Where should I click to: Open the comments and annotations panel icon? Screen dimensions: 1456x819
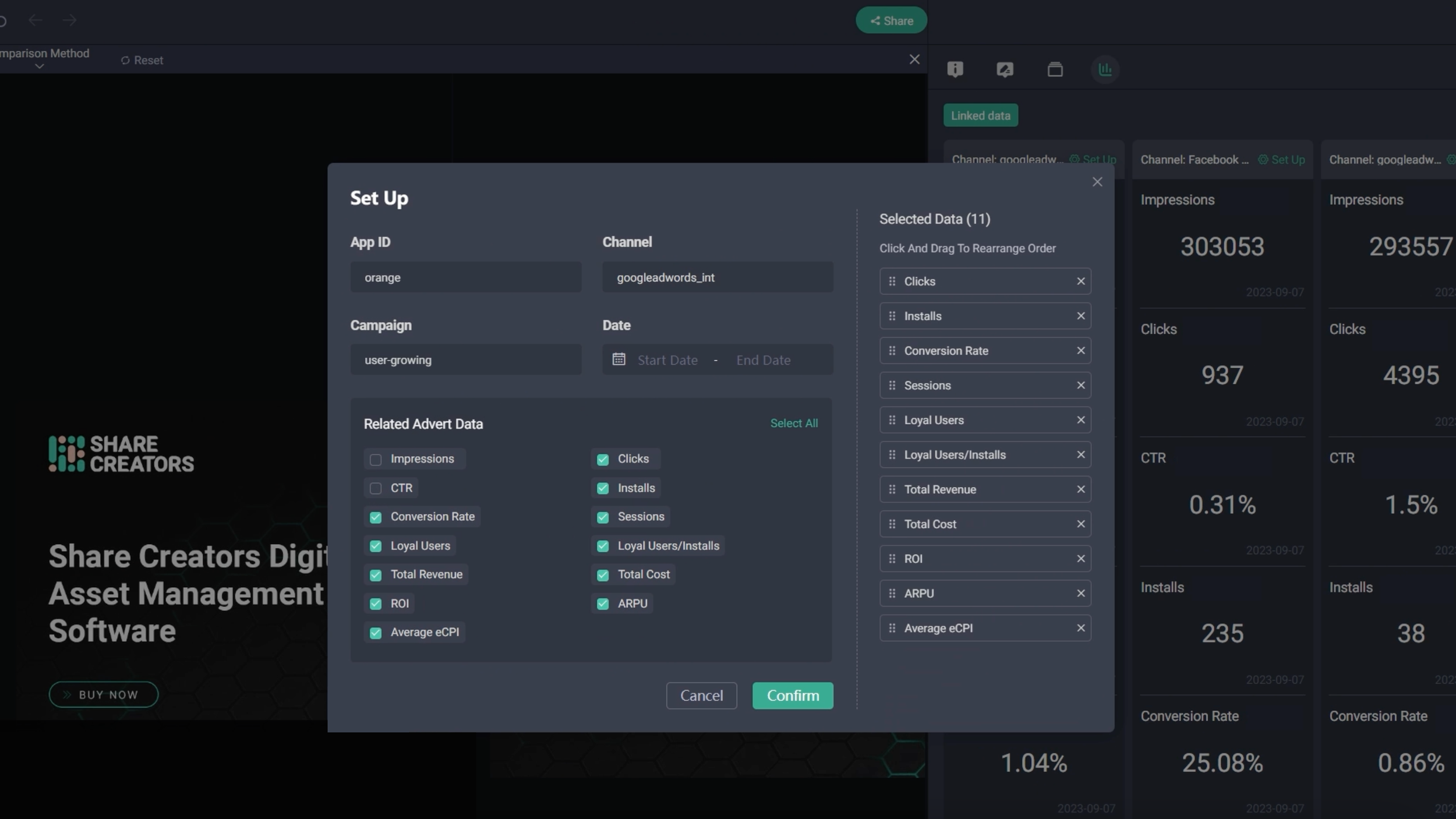pyautogui.click(x=1005, y=69)
